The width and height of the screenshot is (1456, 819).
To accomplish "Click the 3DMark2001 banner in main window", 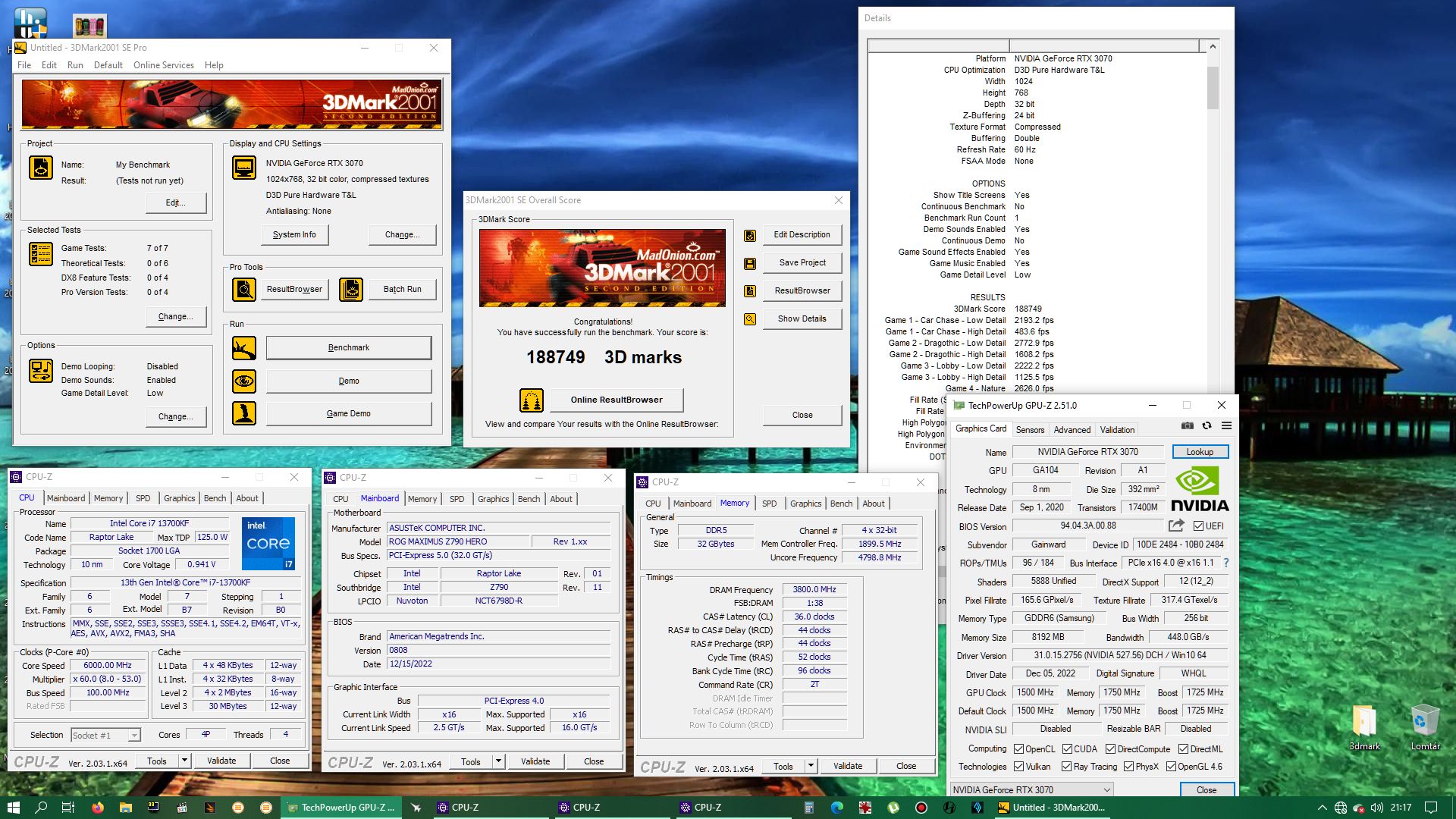I will click(231, 104).
